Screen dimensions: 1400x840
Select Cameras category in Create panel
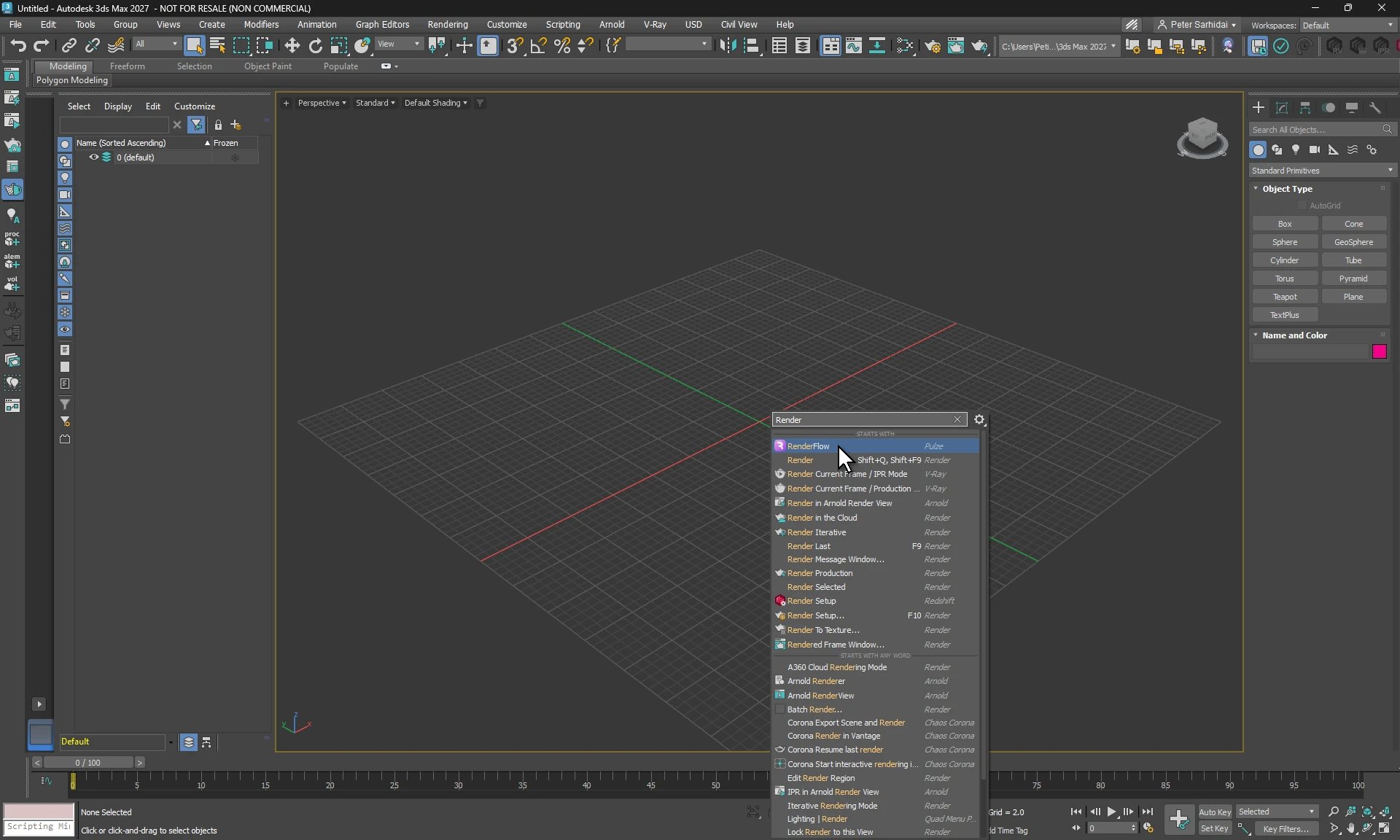click(x=1315, y=149)
